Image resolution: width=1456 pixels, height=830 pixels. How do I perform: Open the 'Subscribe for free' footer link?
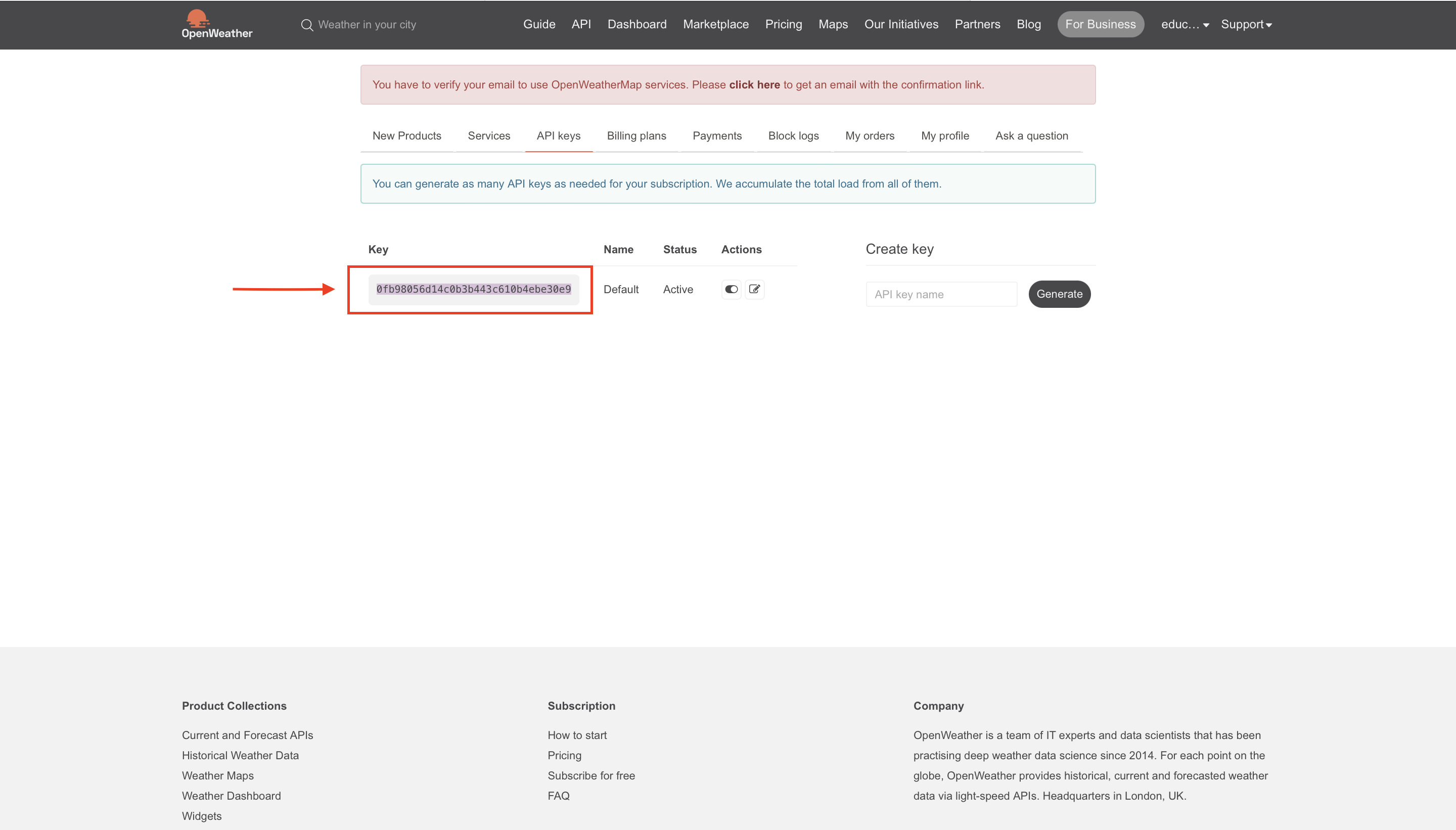[x=591, y=775]
